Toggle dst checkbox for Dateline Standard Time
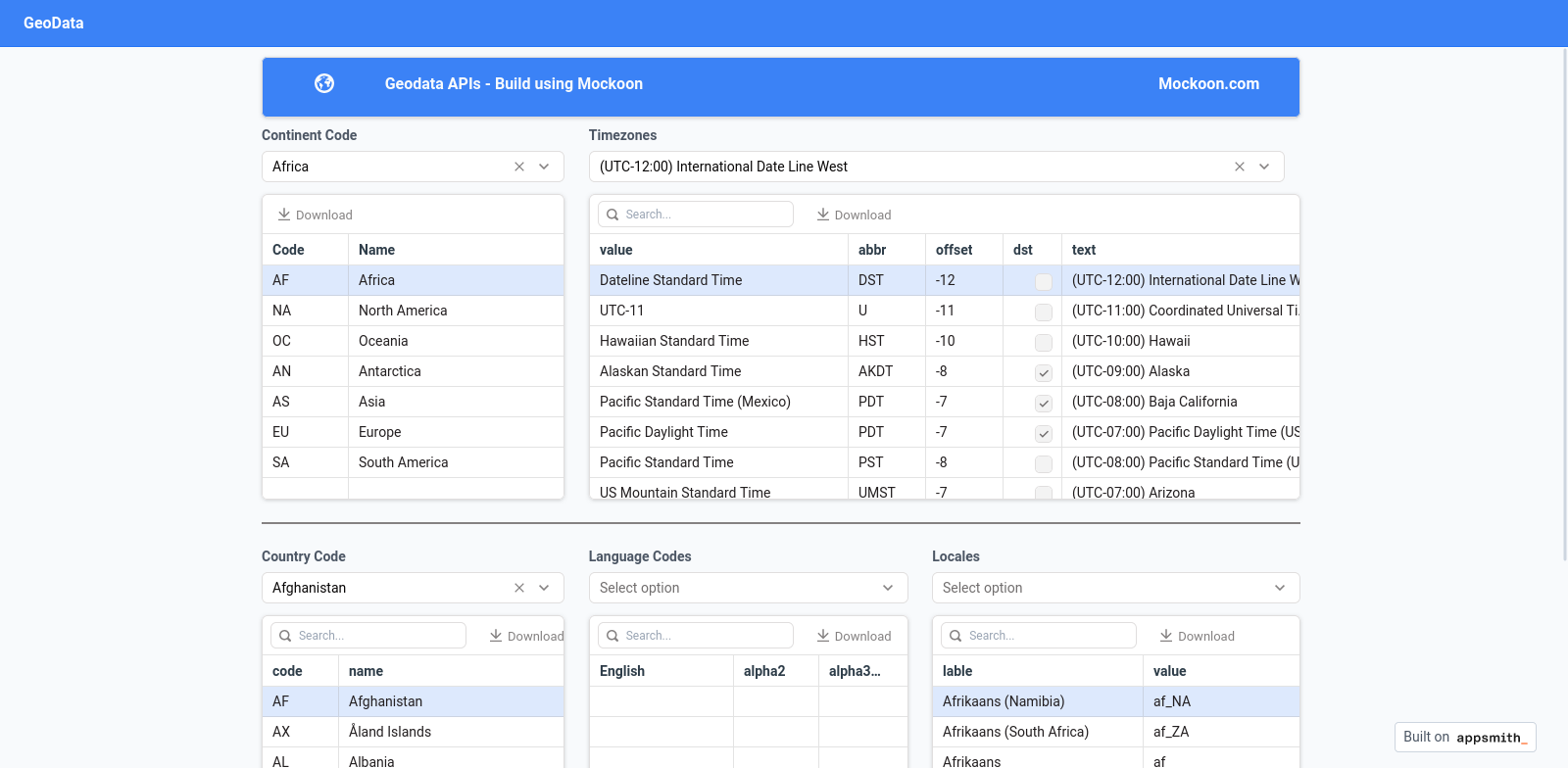 tap(1044, 281)
